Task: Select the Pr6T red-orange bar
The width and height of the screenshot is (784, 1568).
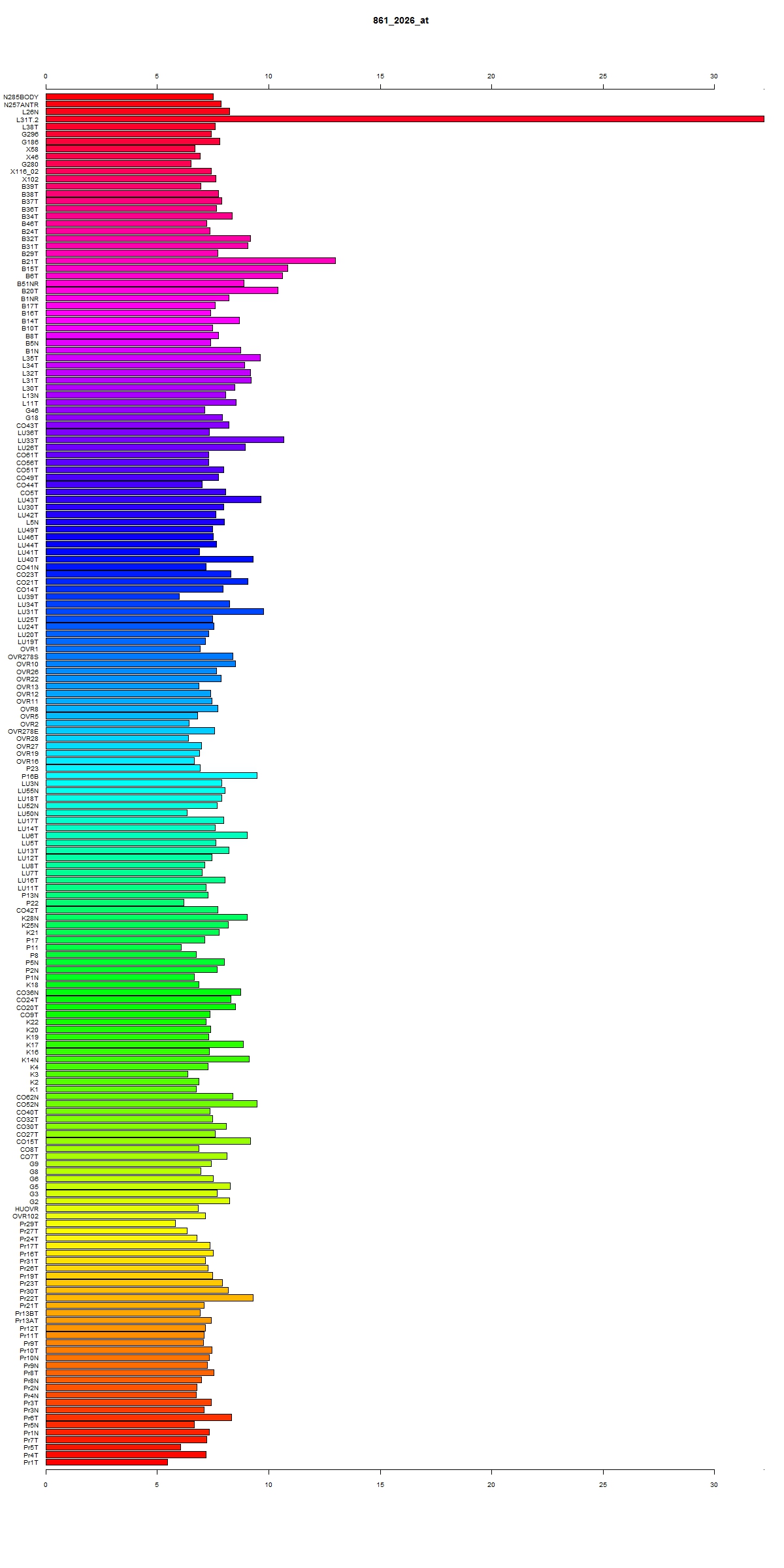Action: tap(139, 1418)
